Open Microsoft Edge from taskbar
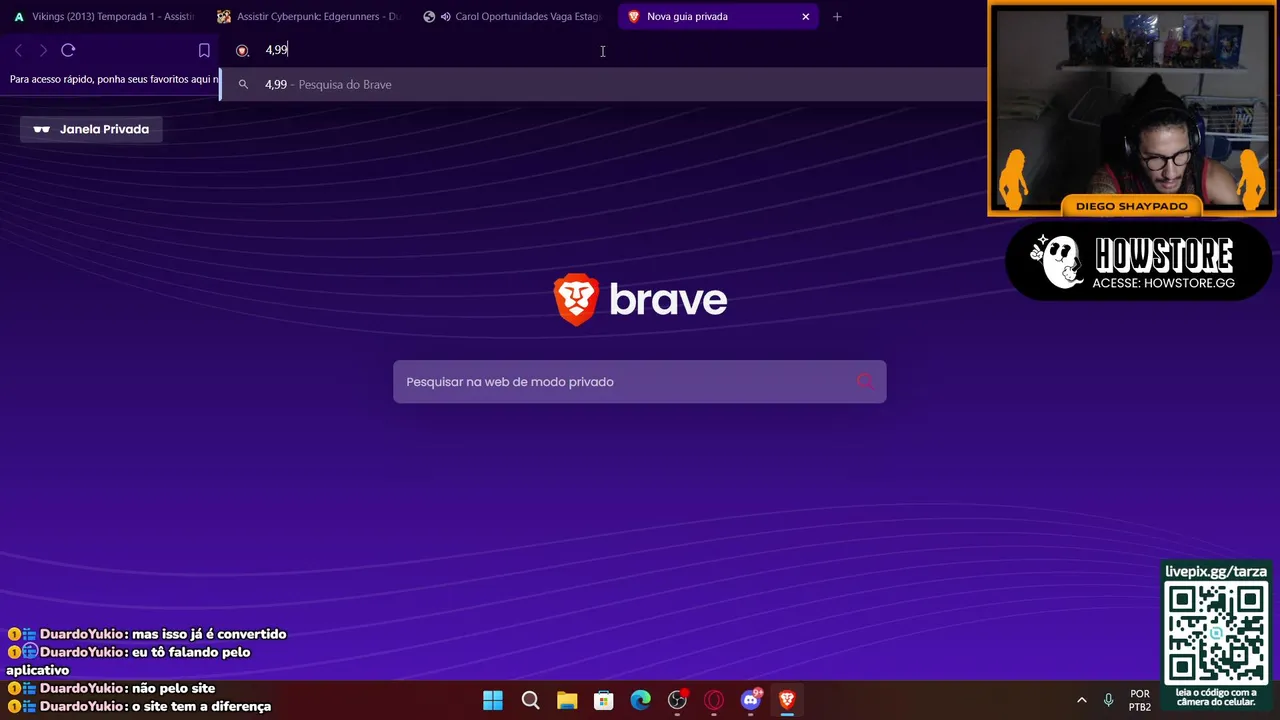Viewport: 1280px width, 720px height. pos(640,700)
